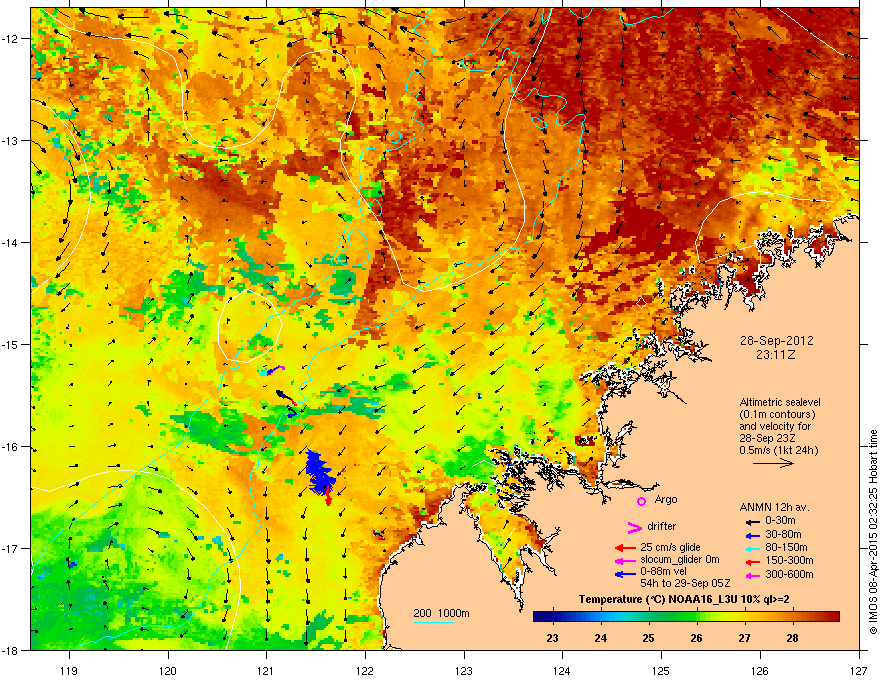Click the colorbar tick label 26
The image size is (880, 680).
tap(696, 638)
